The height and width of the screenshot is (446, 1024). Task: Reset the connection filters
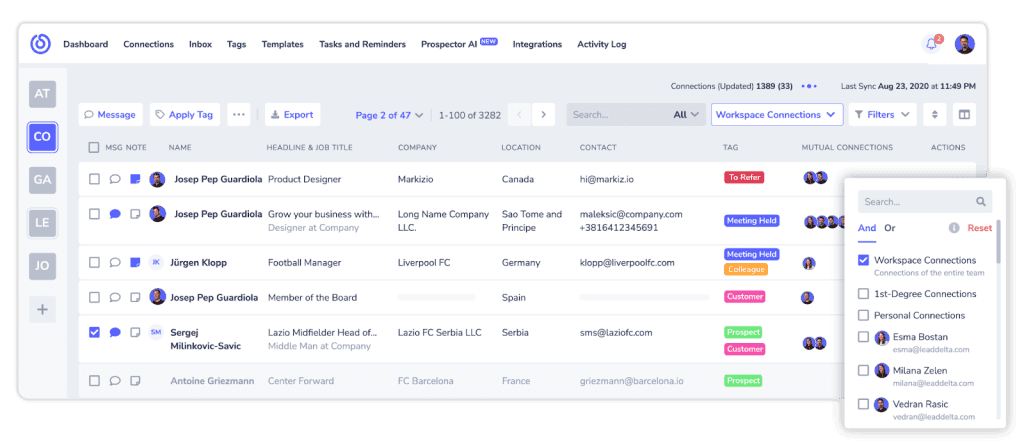click(980, 228)
